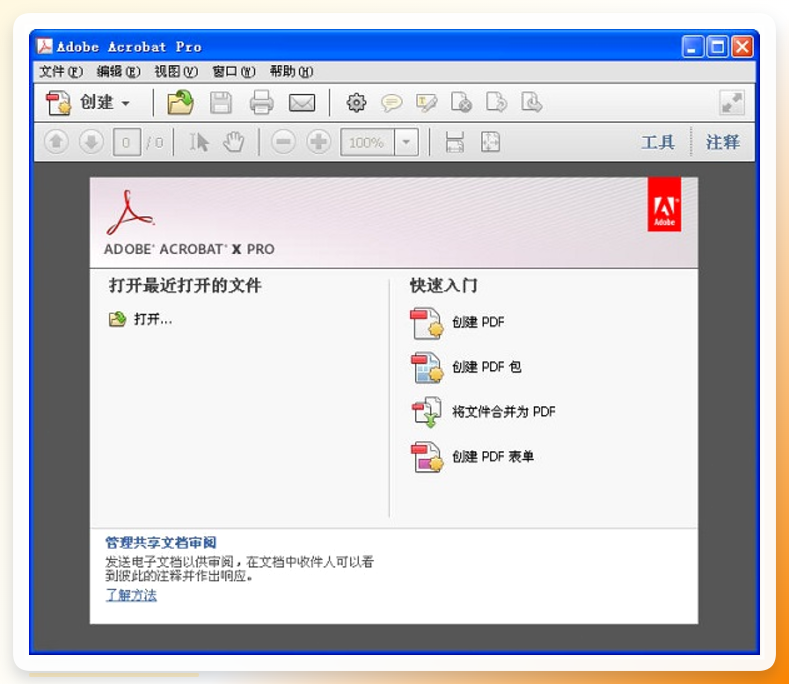Select the text selection cursor tool
Viewport: 789px width, 684px height.
(199, 142)
